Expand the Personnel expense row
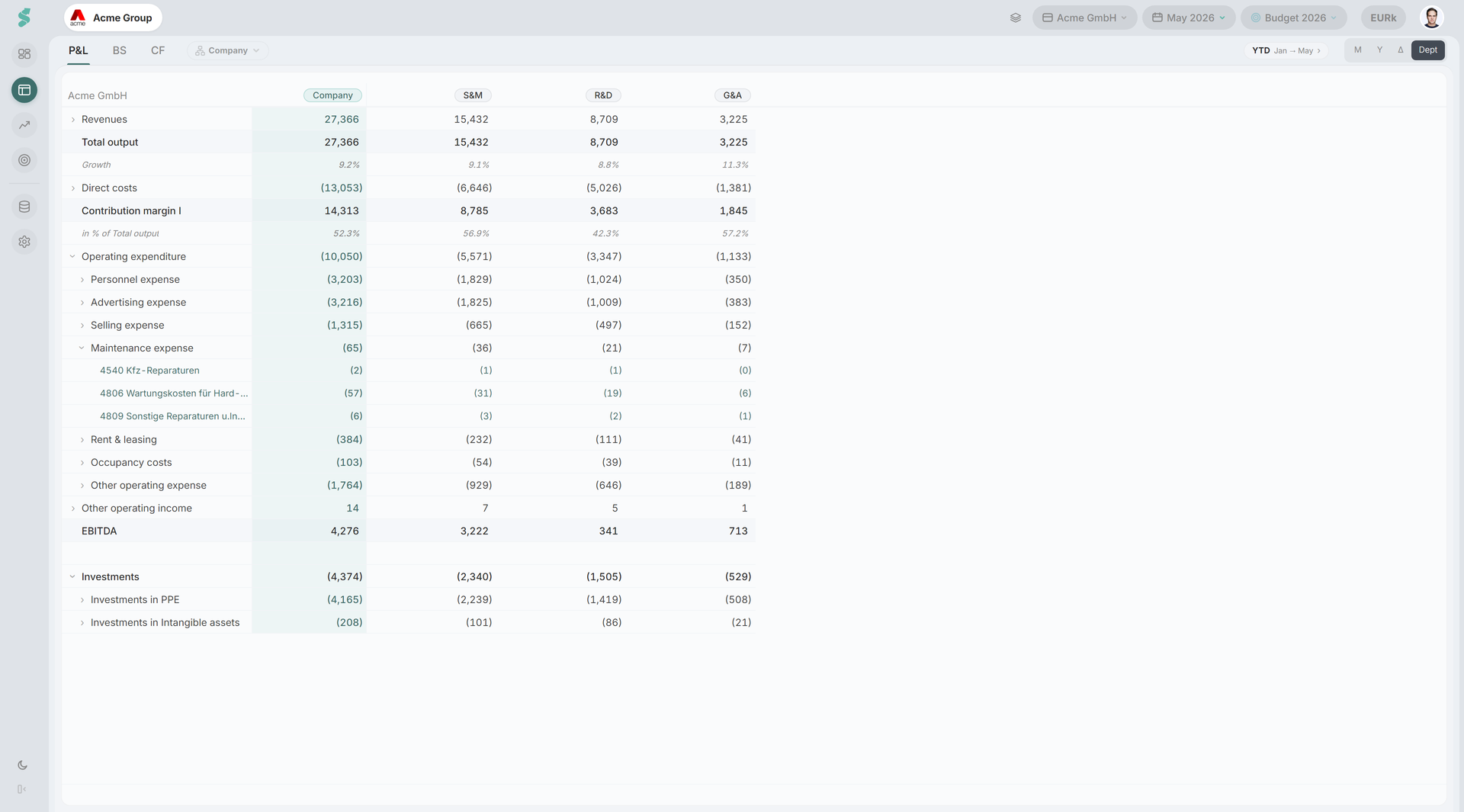This screenshot has height=812, width=1464. 82,280
